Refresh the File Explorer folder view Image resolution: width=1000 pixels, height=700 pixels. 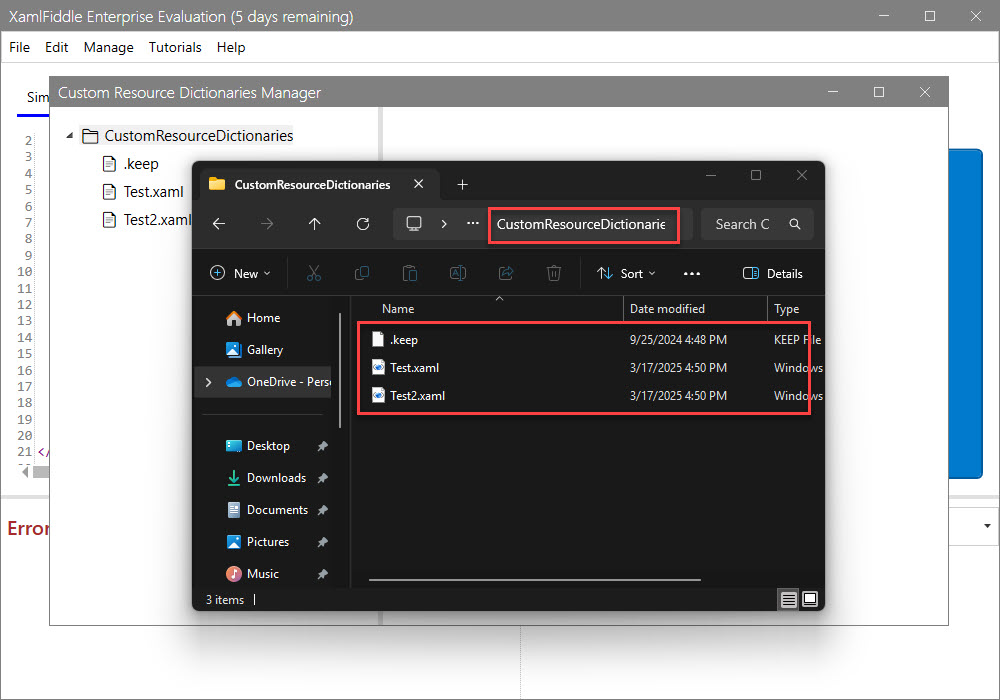coord(363,224)
